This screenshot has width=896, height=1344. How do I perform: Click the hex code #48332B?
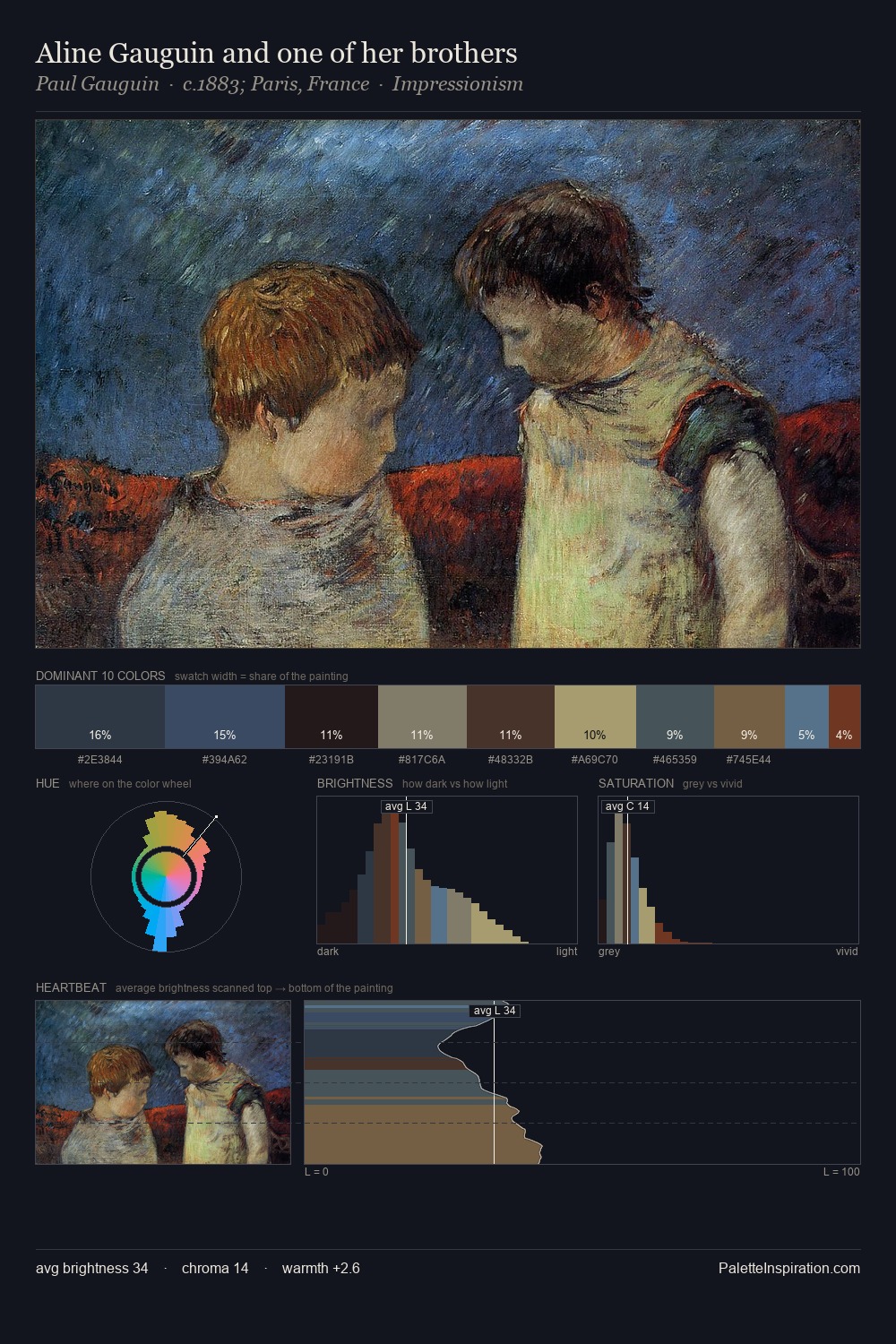[x=511, y=760]
